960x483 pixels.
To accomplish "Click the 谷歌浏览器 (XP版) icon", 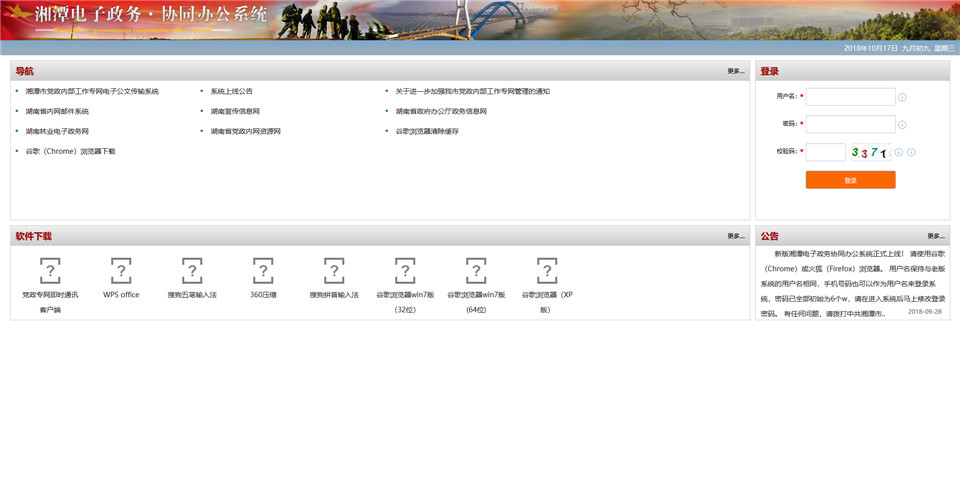I will pos(547,270).
